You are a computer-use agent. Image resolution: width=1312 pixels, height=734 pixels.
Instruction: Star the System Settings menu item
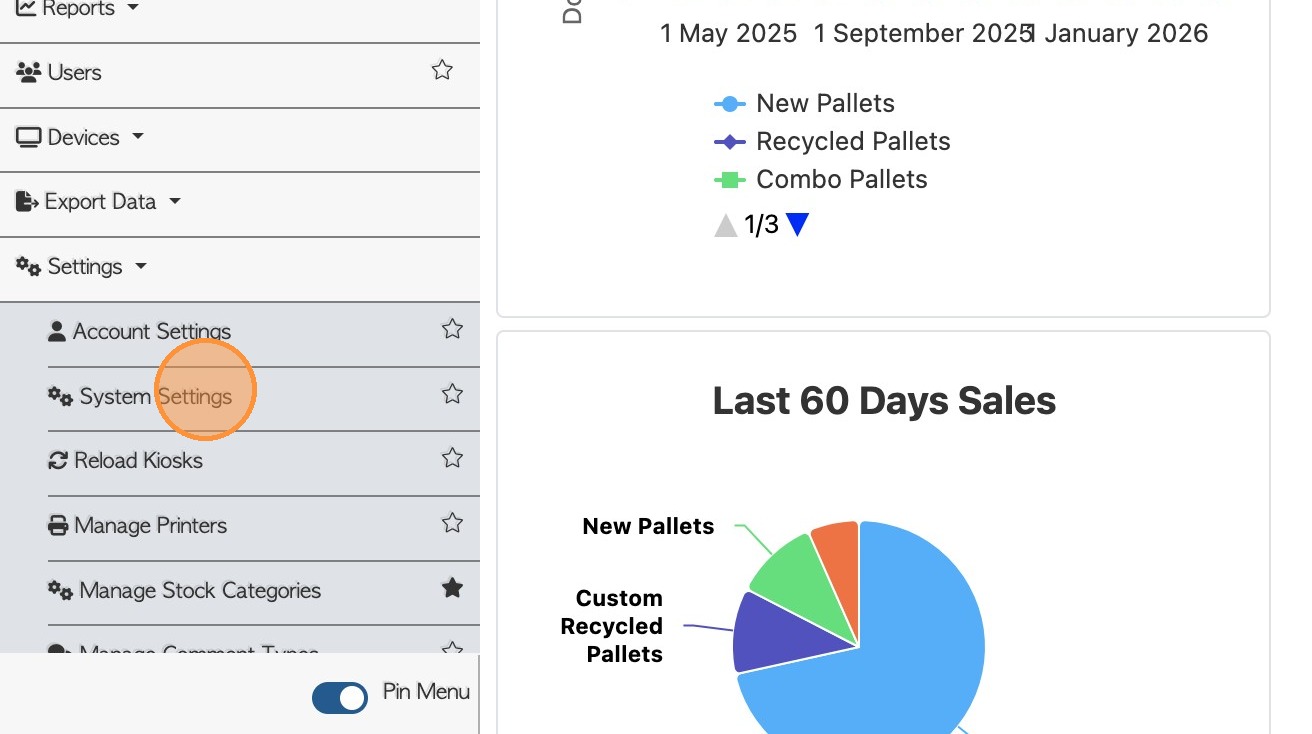pyautogui.click(x=452, y=394)
